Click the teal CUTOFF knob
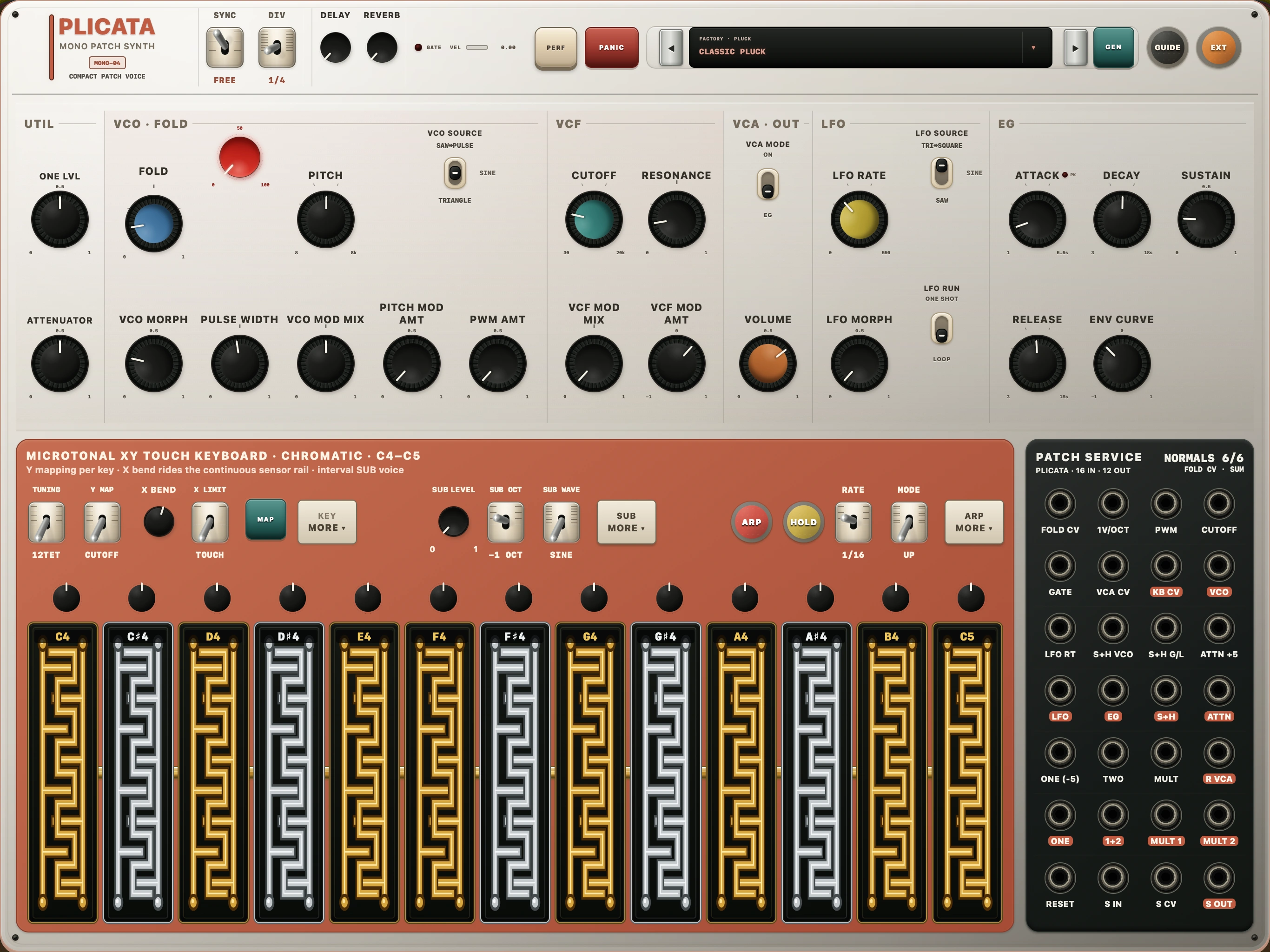The height and width of the screenshot is (952, 1270). pyautogui.click(x=594, y=219)
